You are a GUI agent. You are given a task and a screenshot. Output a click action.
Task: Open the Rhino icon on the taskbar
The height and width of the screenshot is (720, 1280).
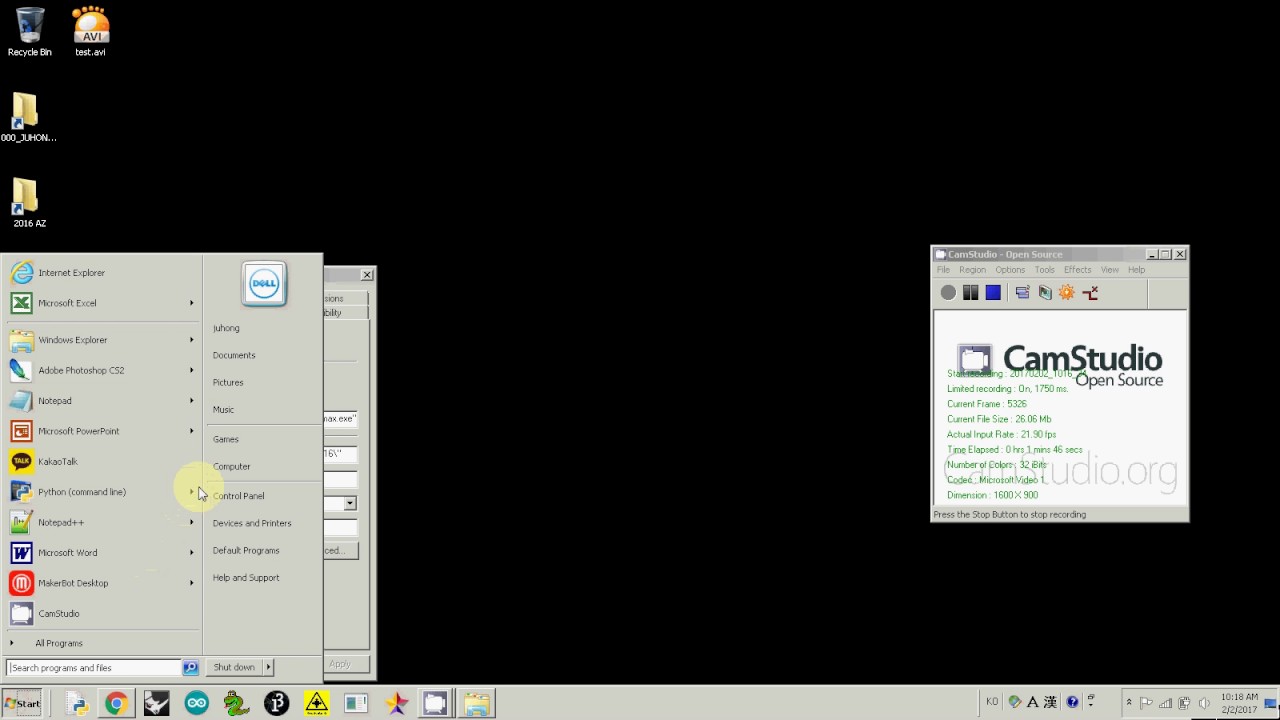point(157,704)
